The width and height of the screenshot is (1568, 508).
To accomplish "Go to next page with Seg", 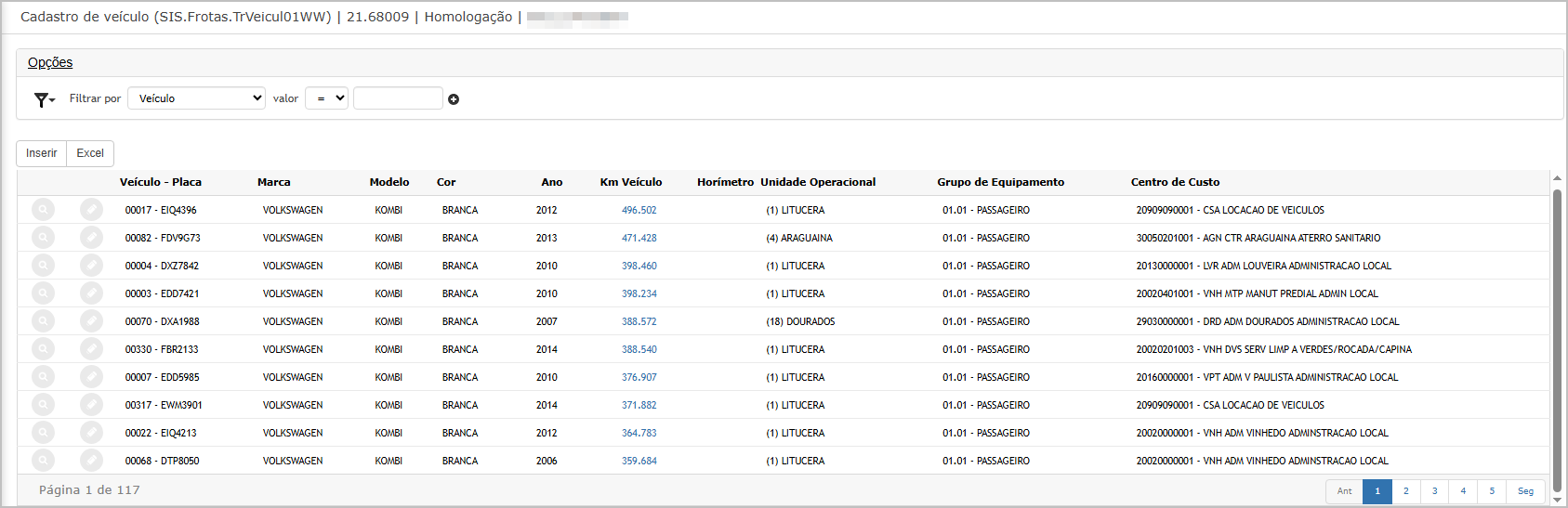I will coord(1526,491).
